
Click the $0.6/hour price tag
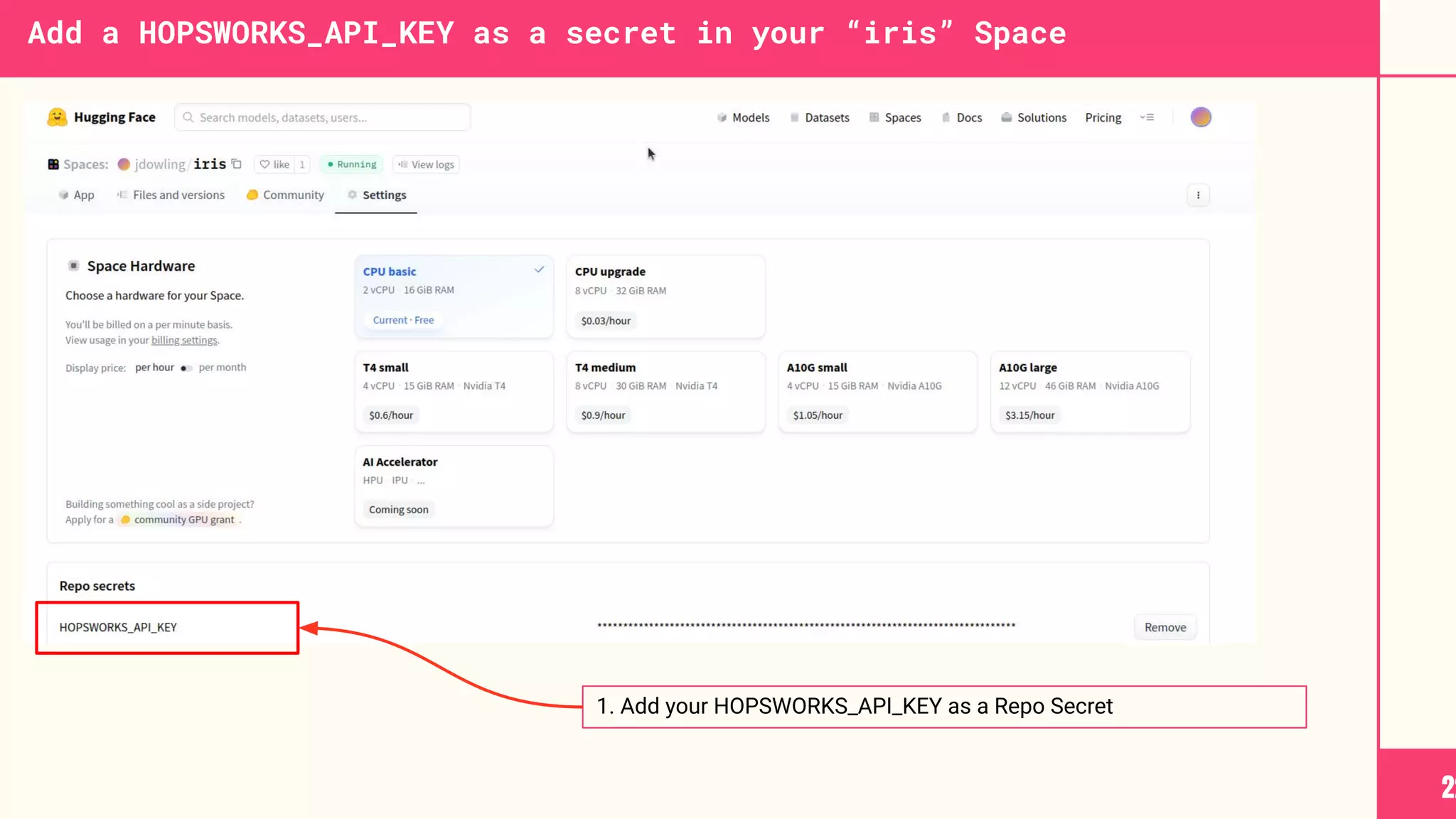tap(391, 415)
